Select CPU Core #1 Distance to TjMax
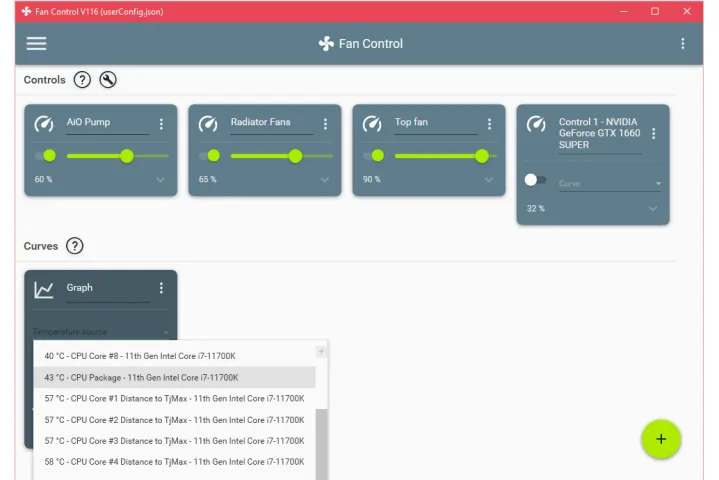 point(174,398)
